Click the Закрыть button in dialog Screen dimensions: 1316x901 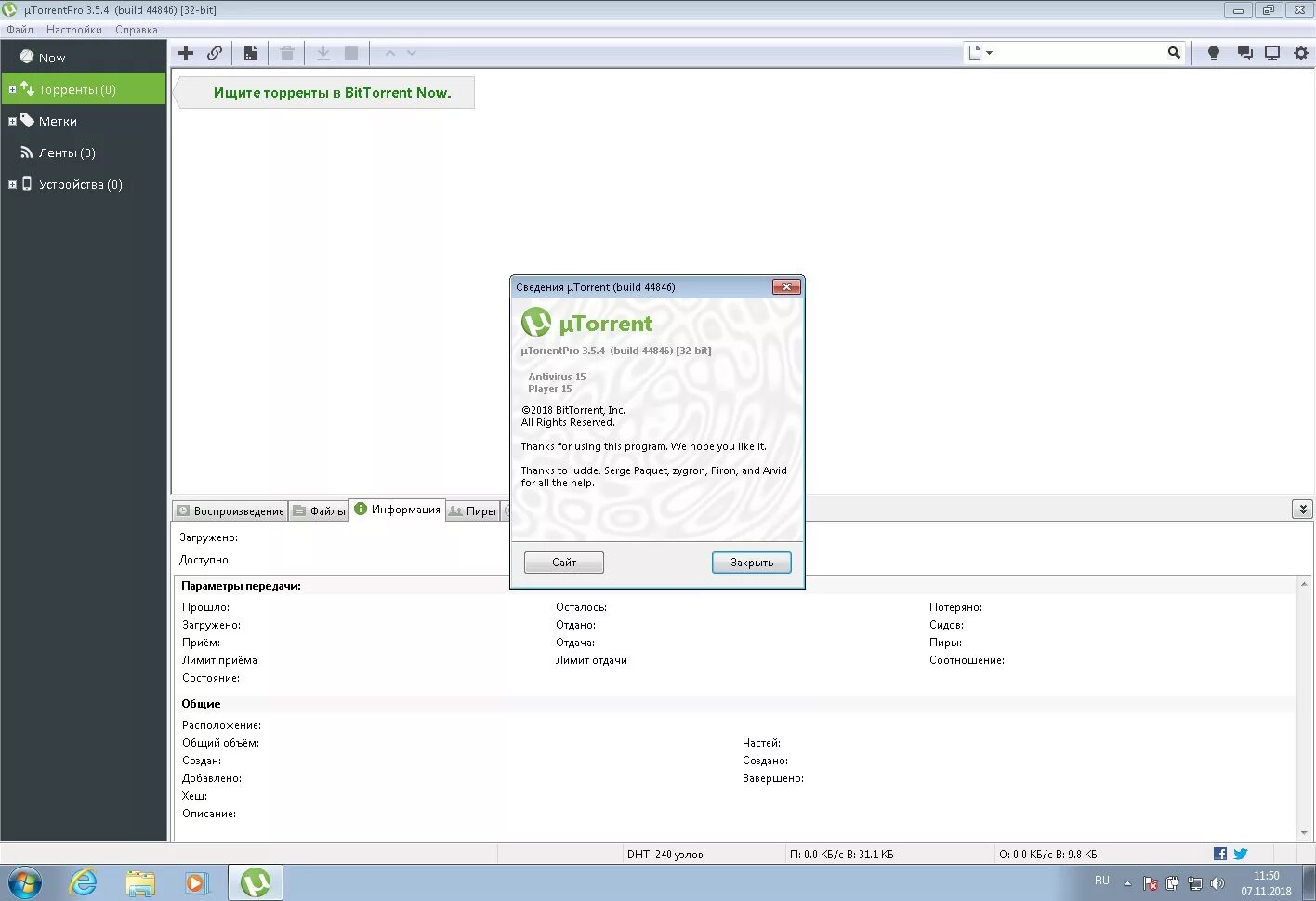[x=752, y=563]
